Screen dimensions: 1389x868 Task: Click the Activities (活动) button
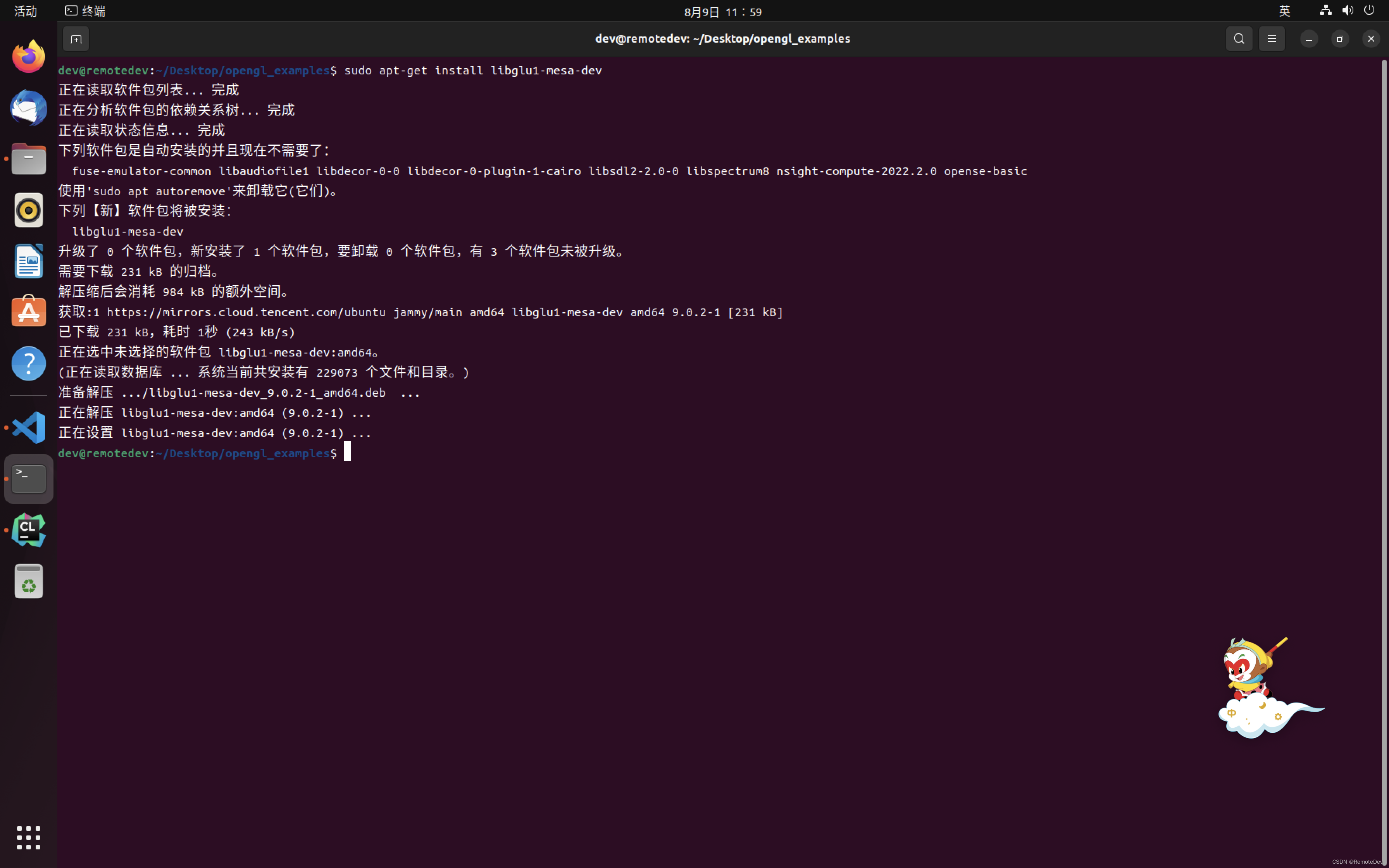25,12
